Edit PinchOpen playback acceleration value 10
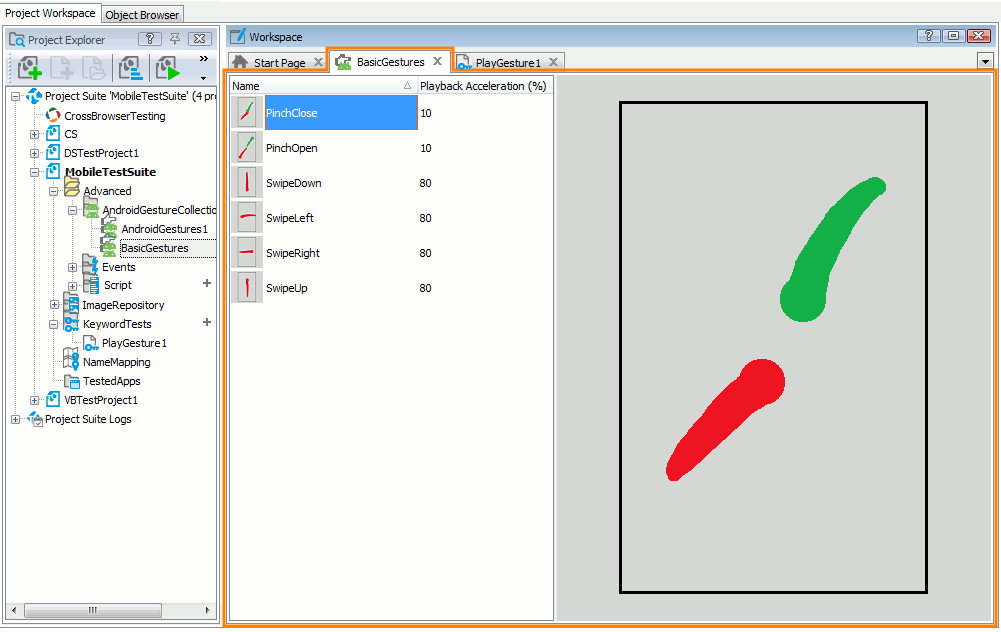 pos(425,148)
